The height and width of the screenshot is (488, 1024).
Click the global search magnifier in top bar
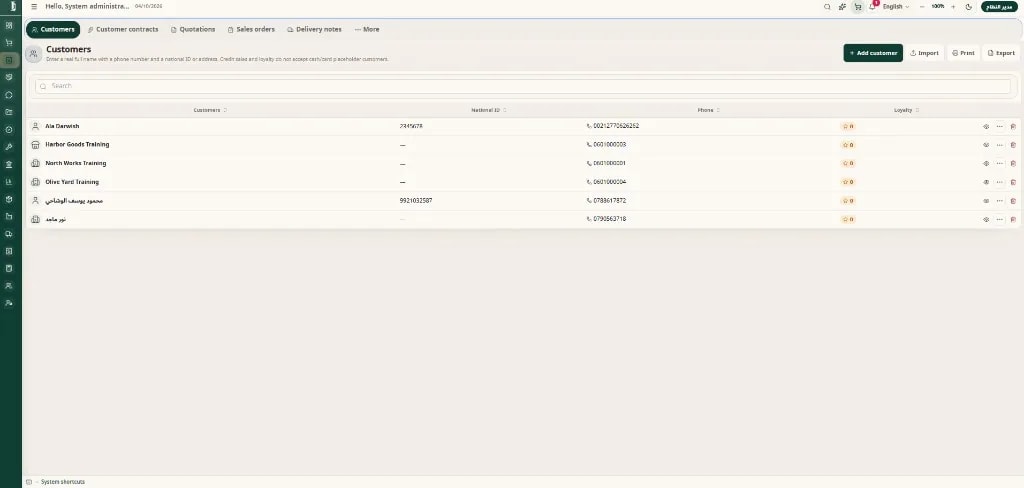click(x=827, y=7)
